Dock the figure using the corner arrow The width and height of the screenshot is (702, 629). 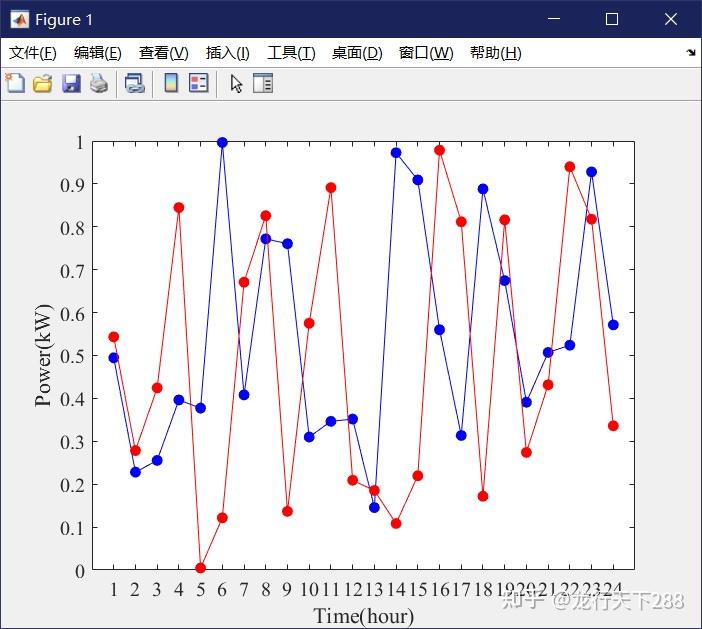click(691, 52)
